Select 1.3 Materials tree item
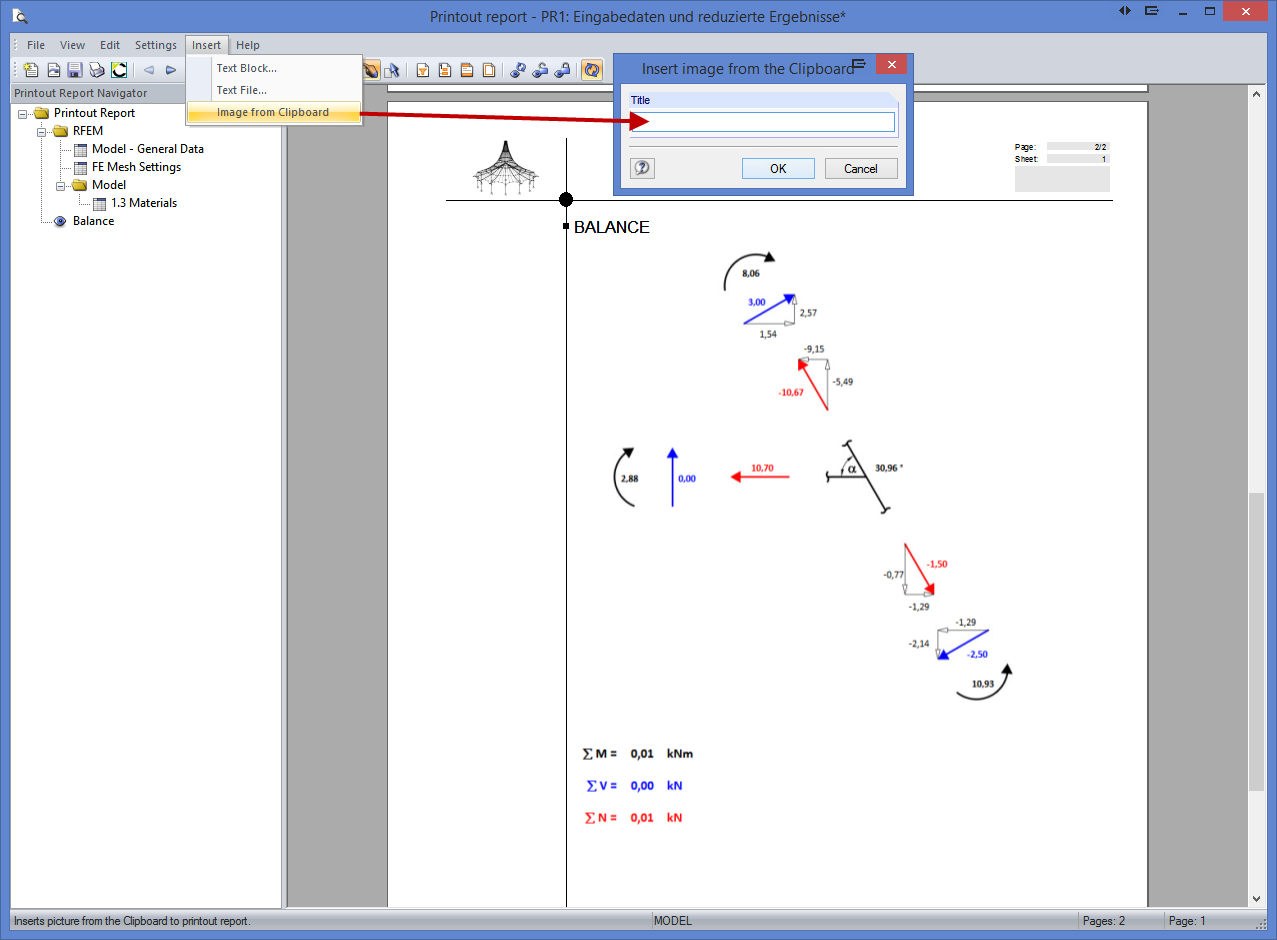 (x=144, y=203)
